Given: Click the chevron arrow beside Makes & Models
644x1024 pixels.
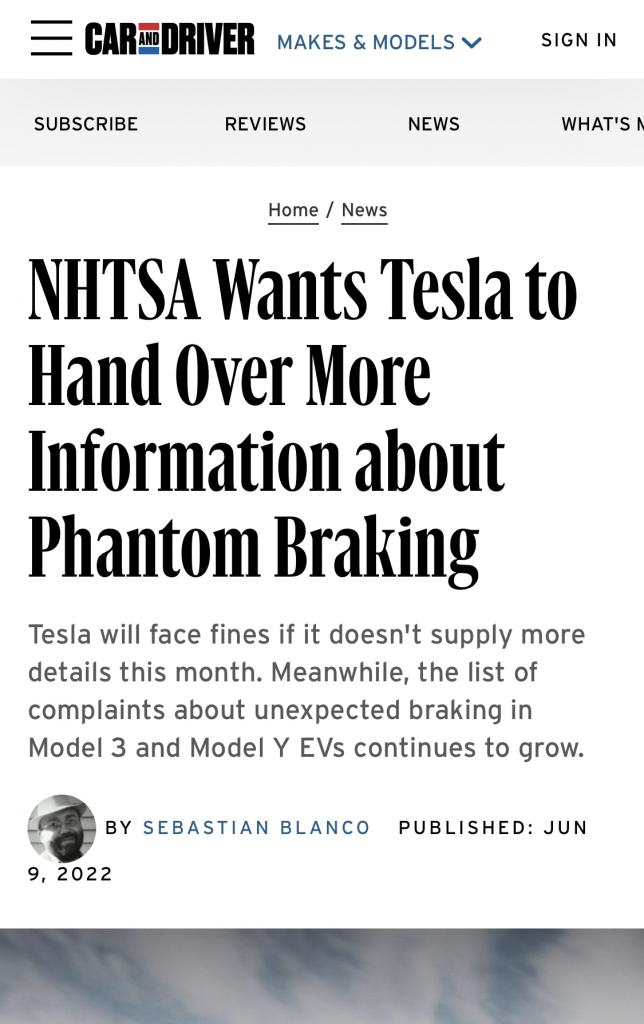Looking at the screenshot, I should pyautogui.click(x=472, y=43).
